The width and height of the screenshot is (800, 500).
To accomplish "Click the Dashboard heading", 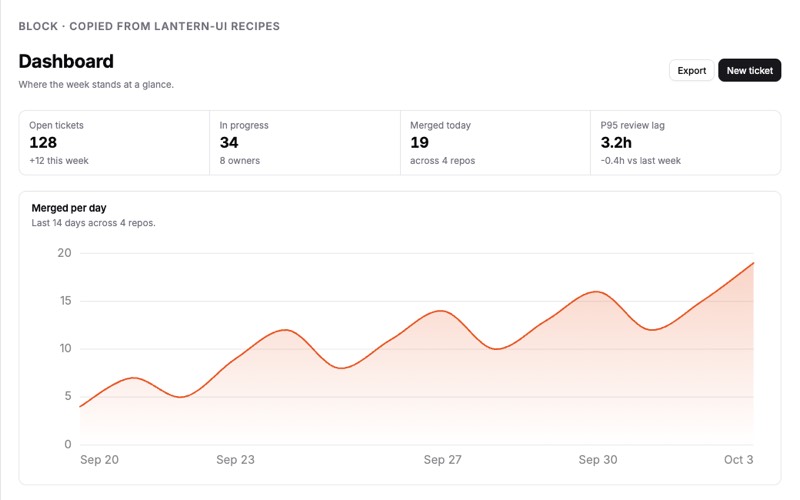I will pyautogui.click(x=66, y=61).
